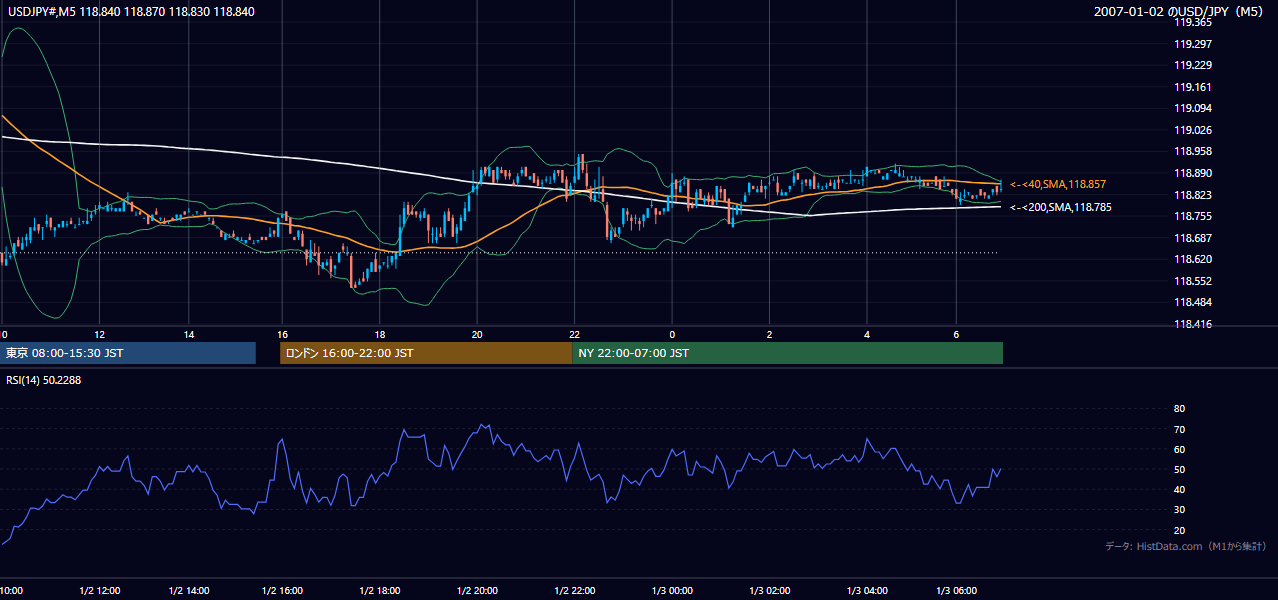Click hour 18 tick under price chart
This screenshot has width=1278, height=600.
pos(380,334)
